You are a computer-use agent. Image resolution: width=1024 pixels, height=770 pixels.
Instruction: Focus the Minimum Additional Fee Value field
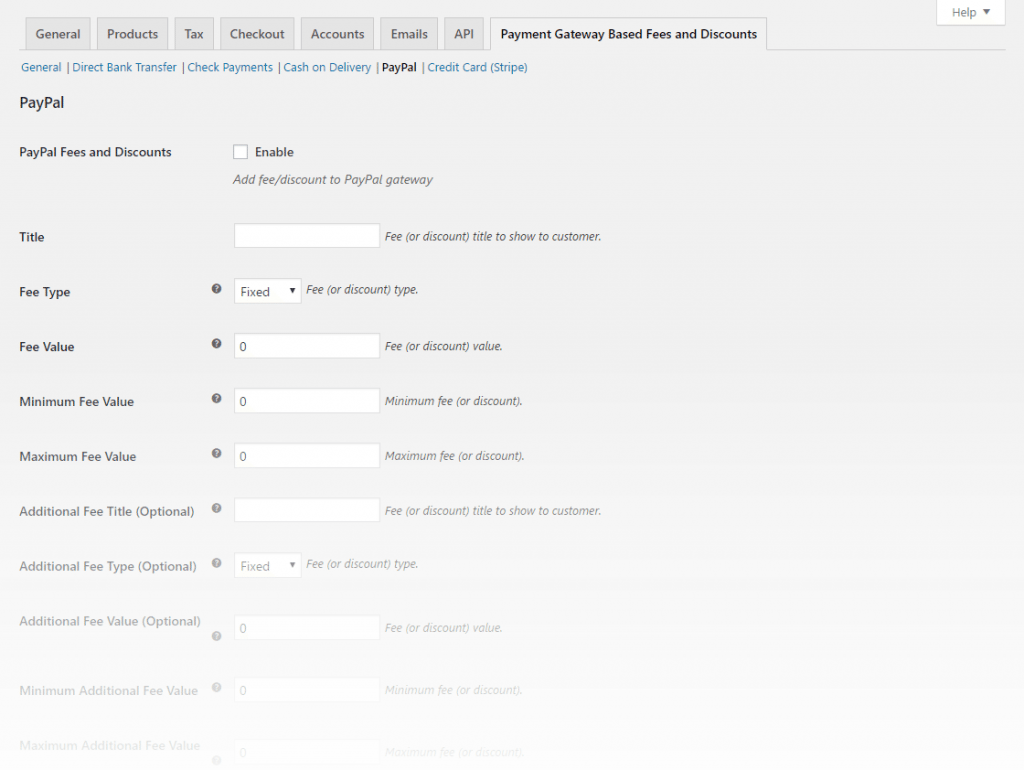[307, 690]
